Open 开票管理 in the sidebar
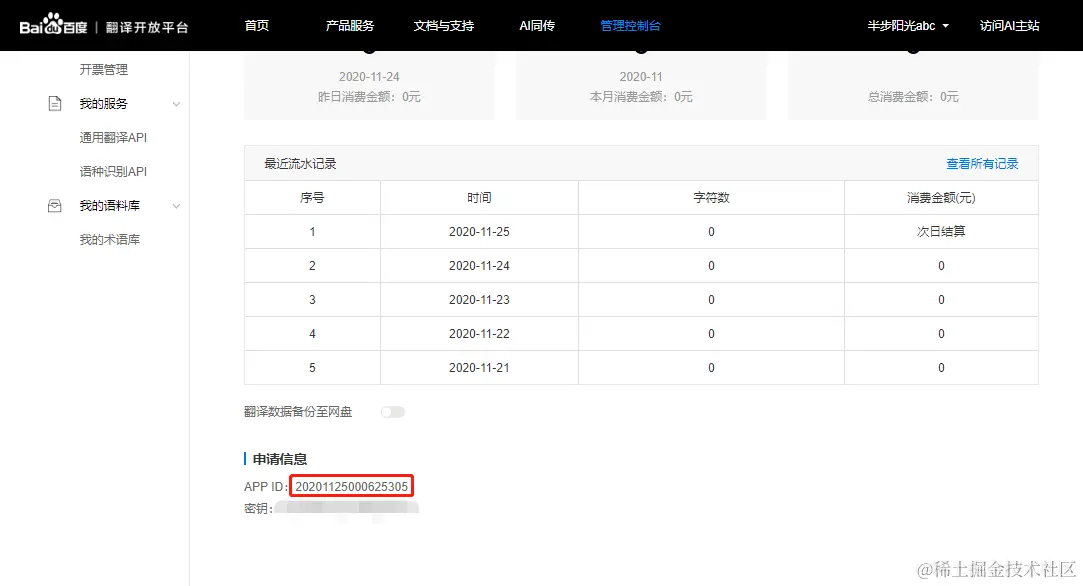The width and height of the screenshot is (1083, 586). point(104,70)
